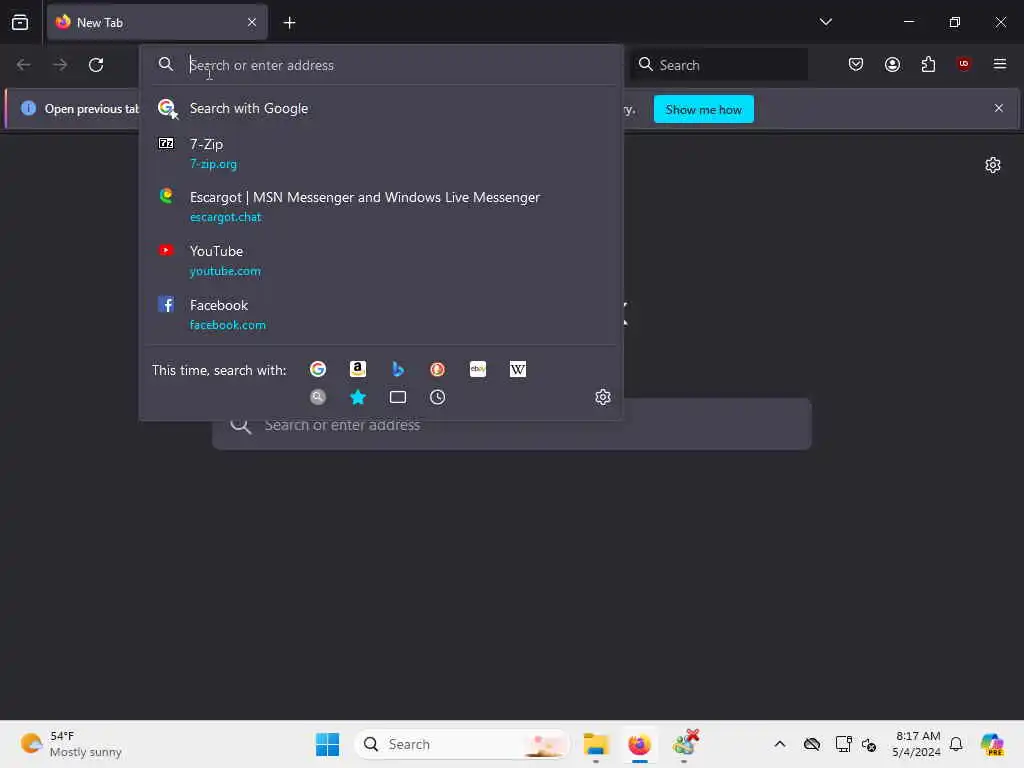
Task: Search this time with Amazon
Action: pos(358,370)
